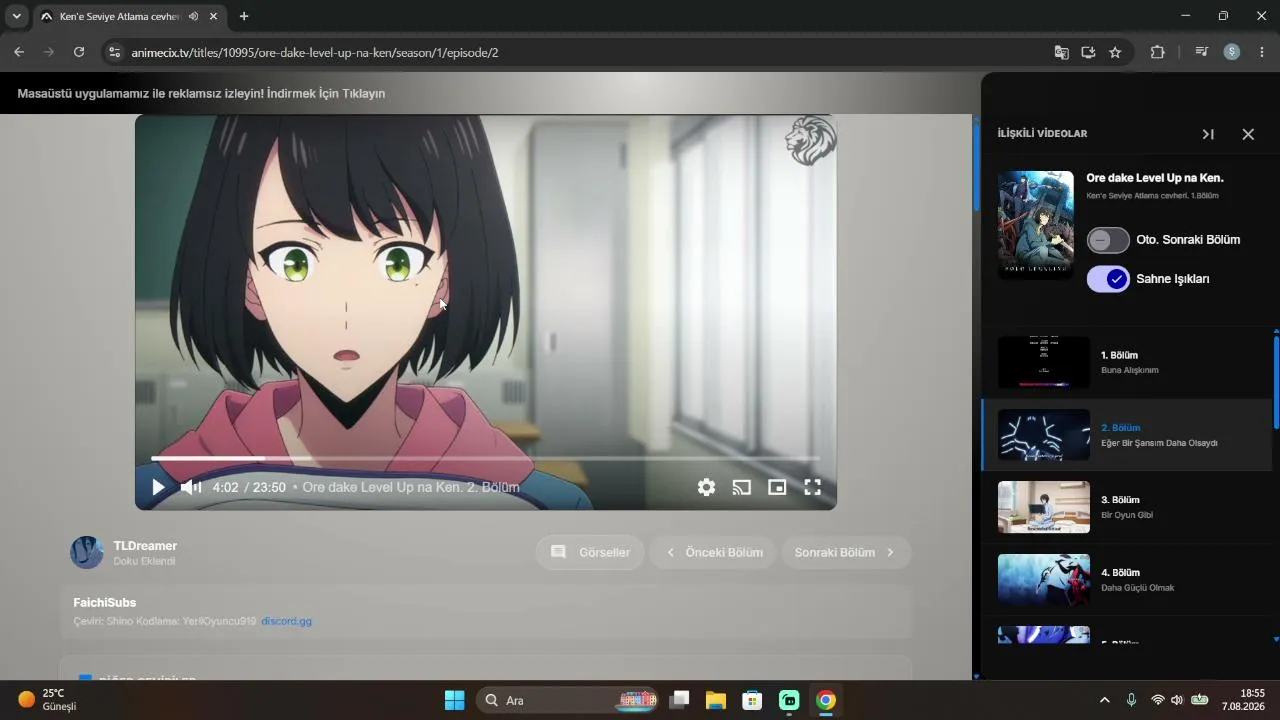This screenshot has height=720, width=1280.
Task: Select the 4. Bölüm episode thumbnail
Action: (x=1044, y=580)
